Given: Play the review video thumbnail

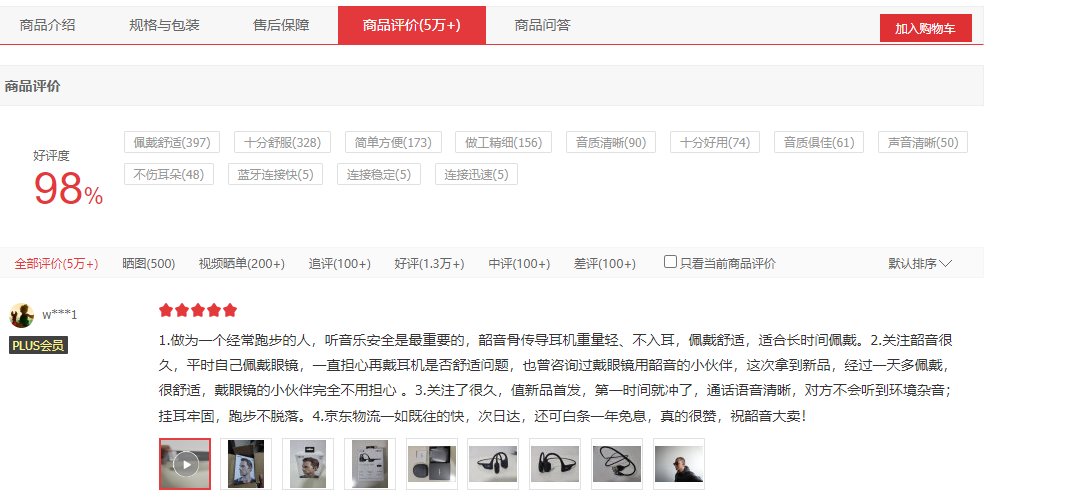Looking at the screenshot, I should (185, 464).
